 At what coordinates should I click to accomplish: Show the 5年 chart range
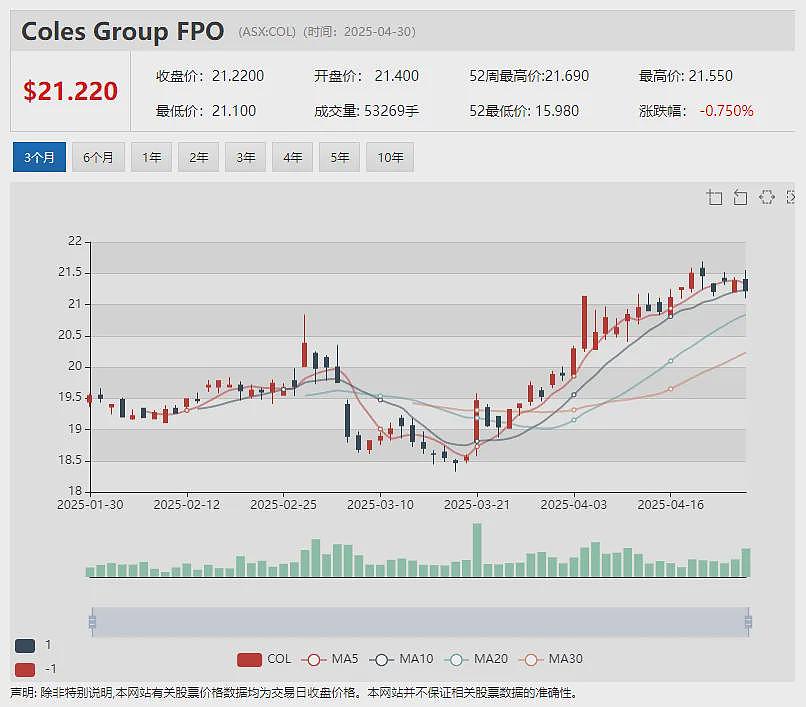point(339,157)
